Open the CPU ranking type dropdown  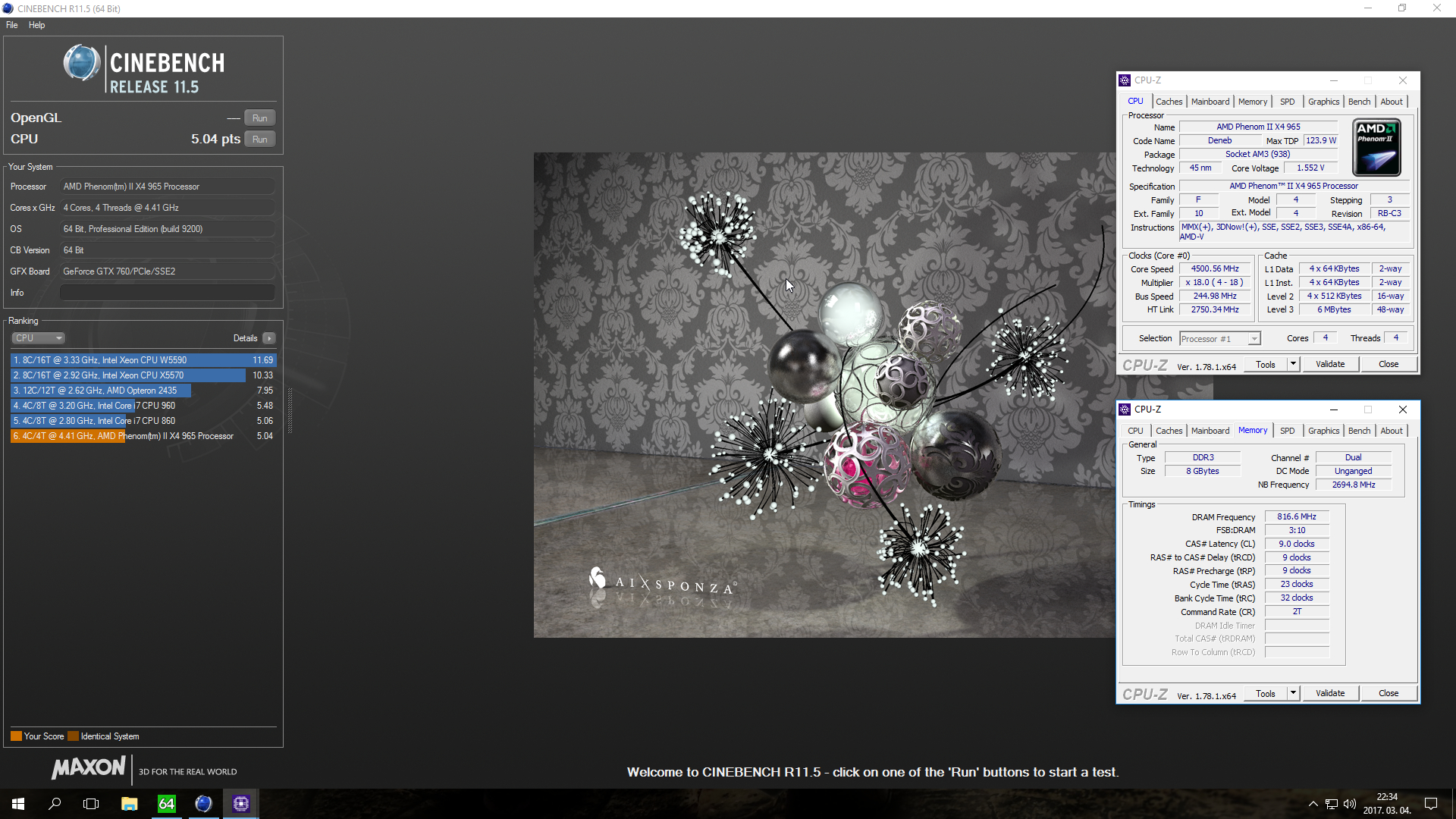(38, 338)
